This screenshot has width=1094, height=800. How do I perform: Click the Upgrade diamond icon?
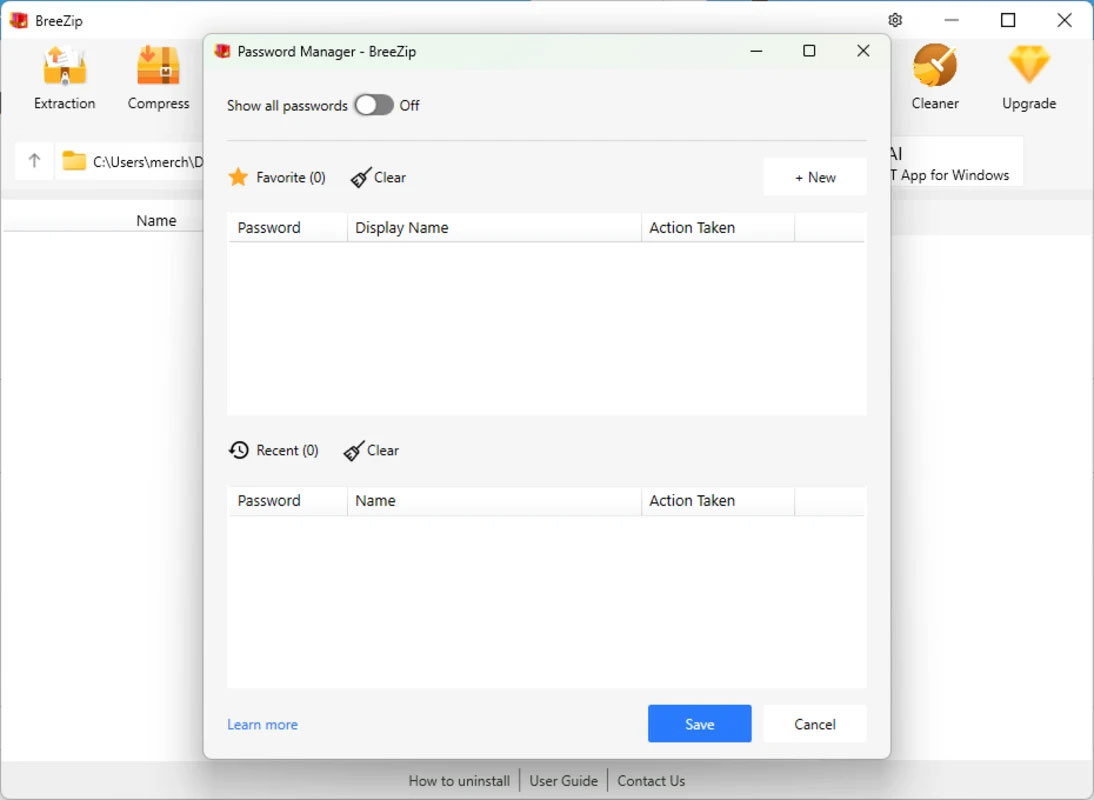(x=1029, y=65)
